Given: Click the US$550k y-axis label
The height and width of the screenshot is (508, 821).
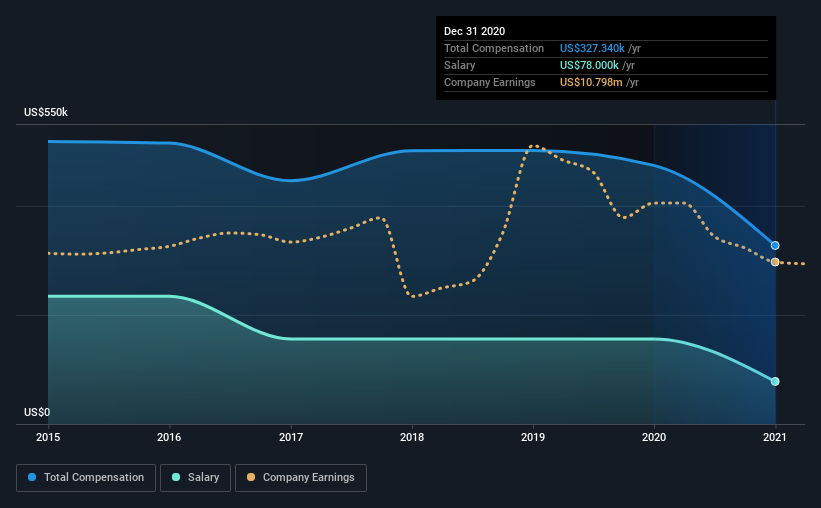Looking at the screenshot, I should 46,113.
